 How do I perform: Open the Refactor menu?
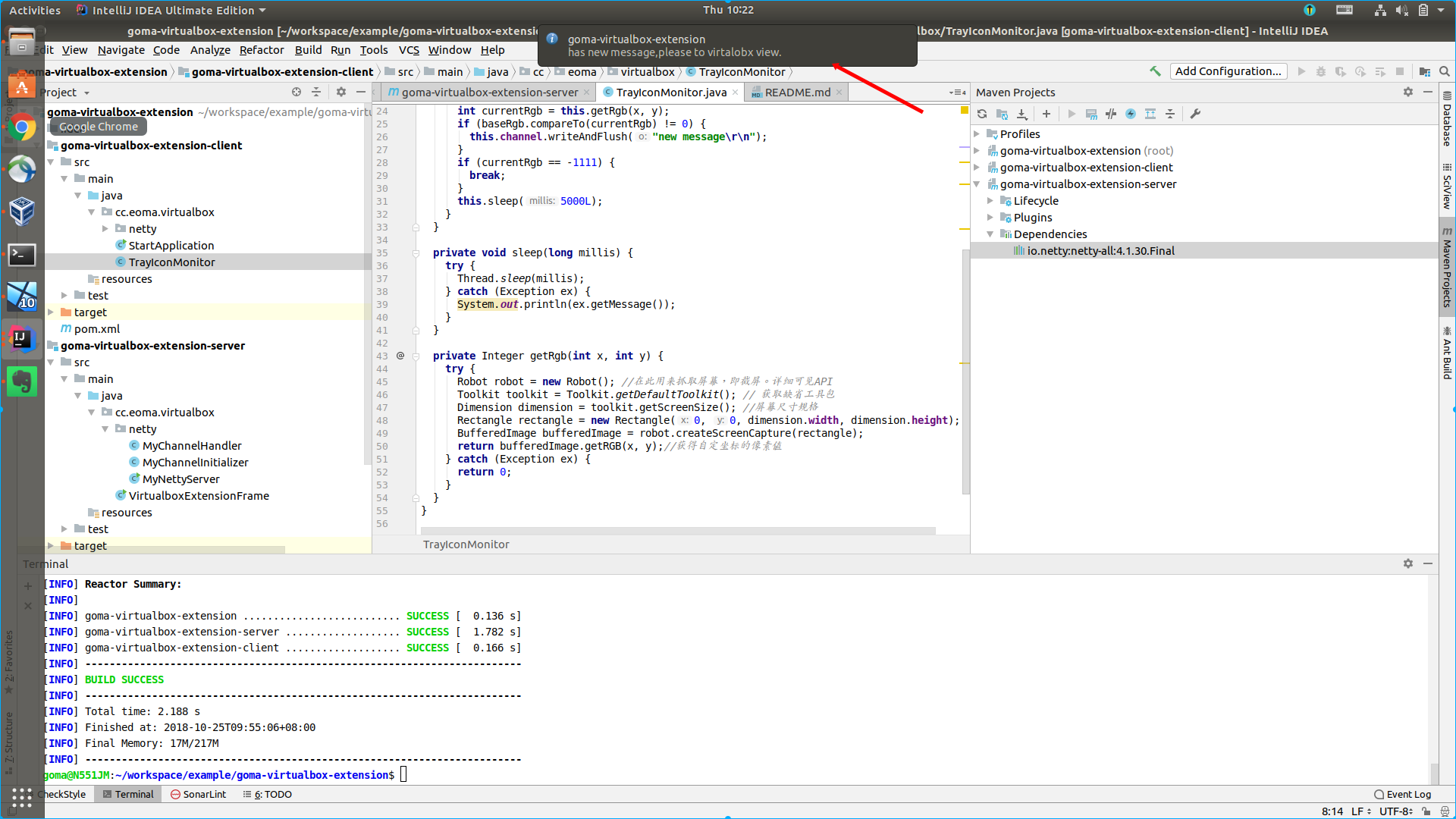point(261,50)
